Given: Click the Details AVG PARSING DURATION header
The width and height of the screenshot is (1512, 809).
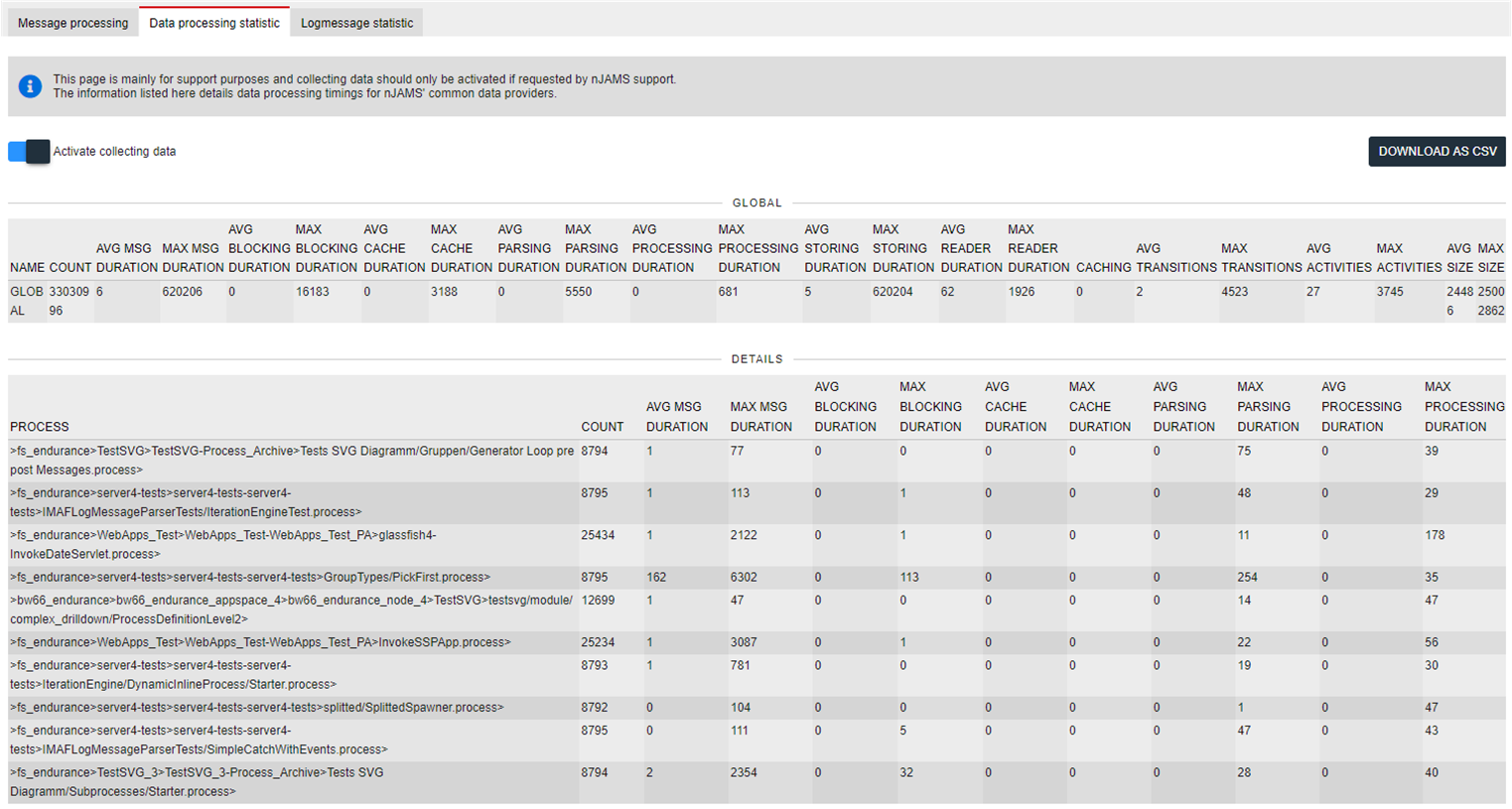Looking at the screenshot, I should click(1184, 407).
